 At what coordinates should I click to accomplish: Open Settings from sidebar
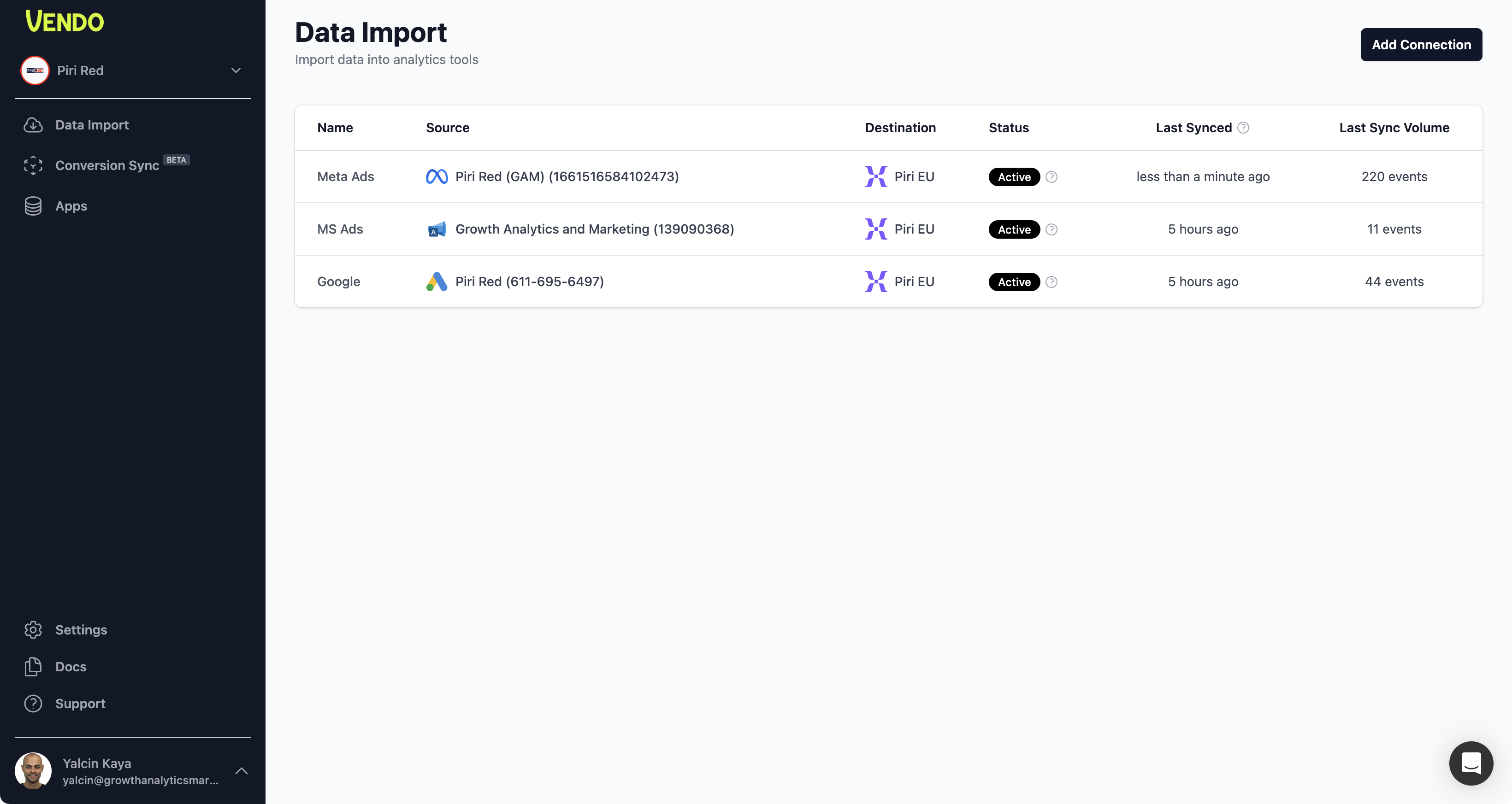click(x=81, y=630)
